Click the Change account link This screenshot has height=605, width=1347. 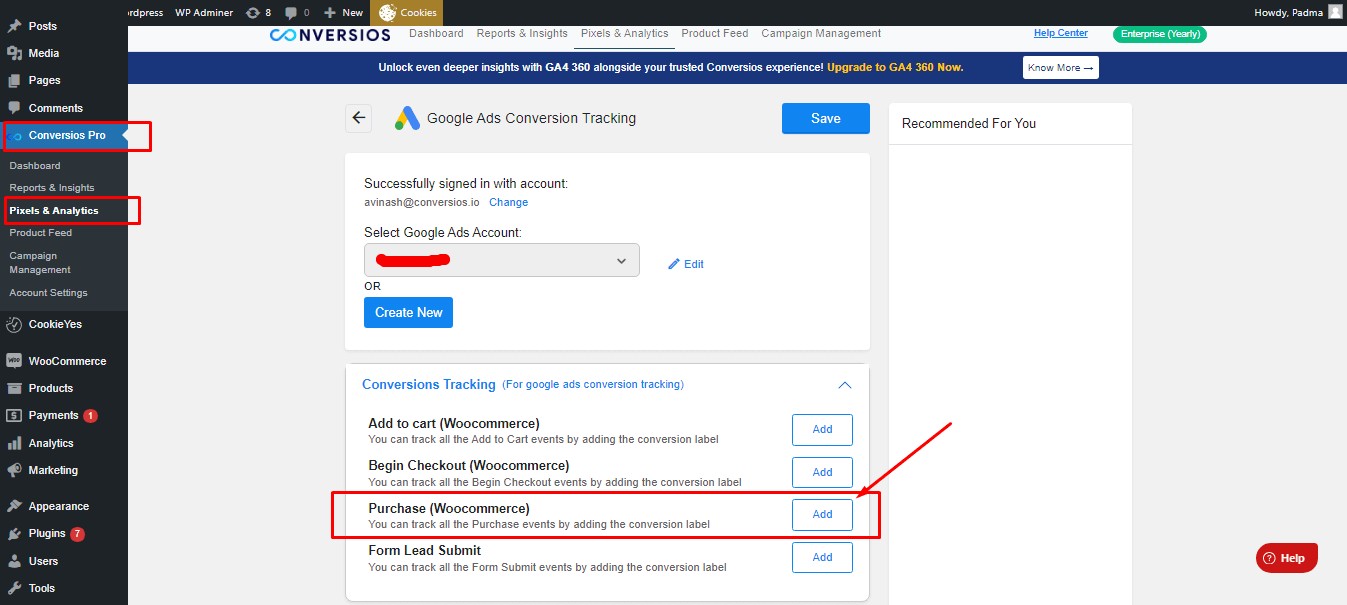click(508, 202)
